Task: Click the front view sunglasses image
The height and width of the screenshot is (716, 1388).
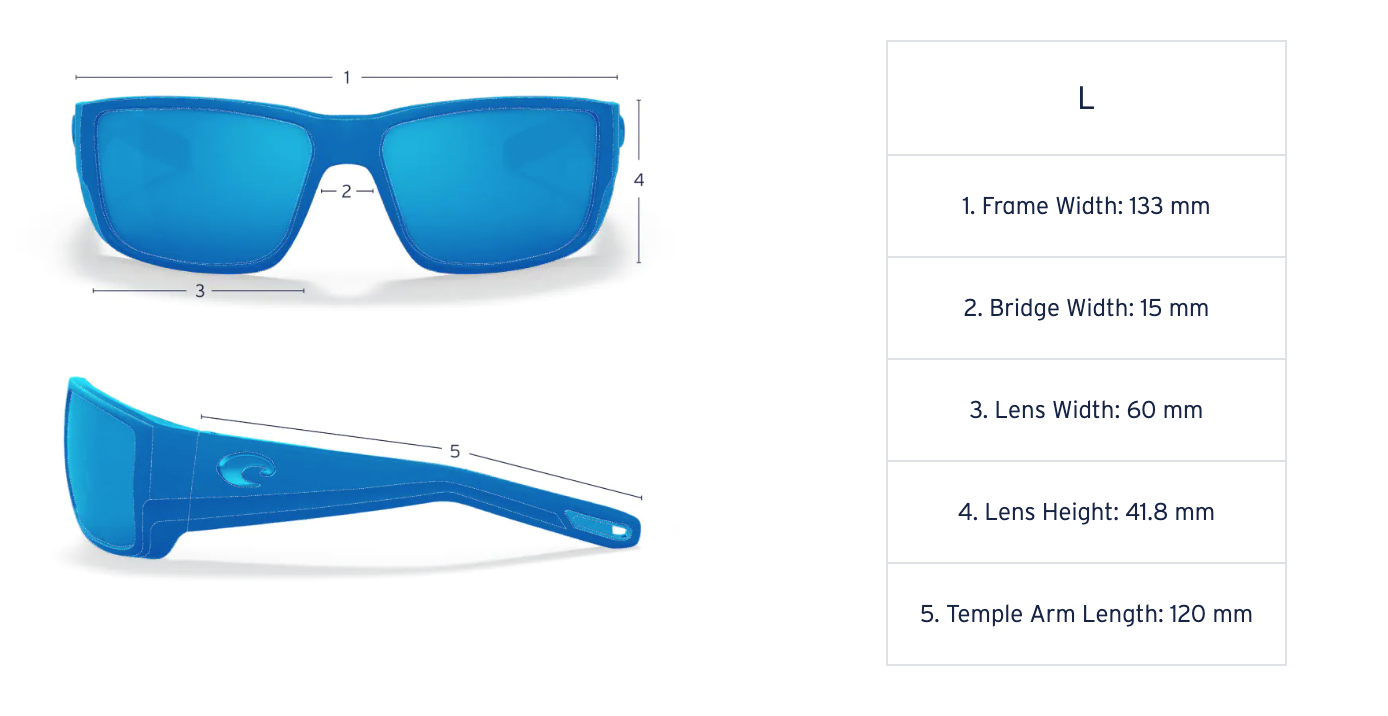Action: (348, 186)
